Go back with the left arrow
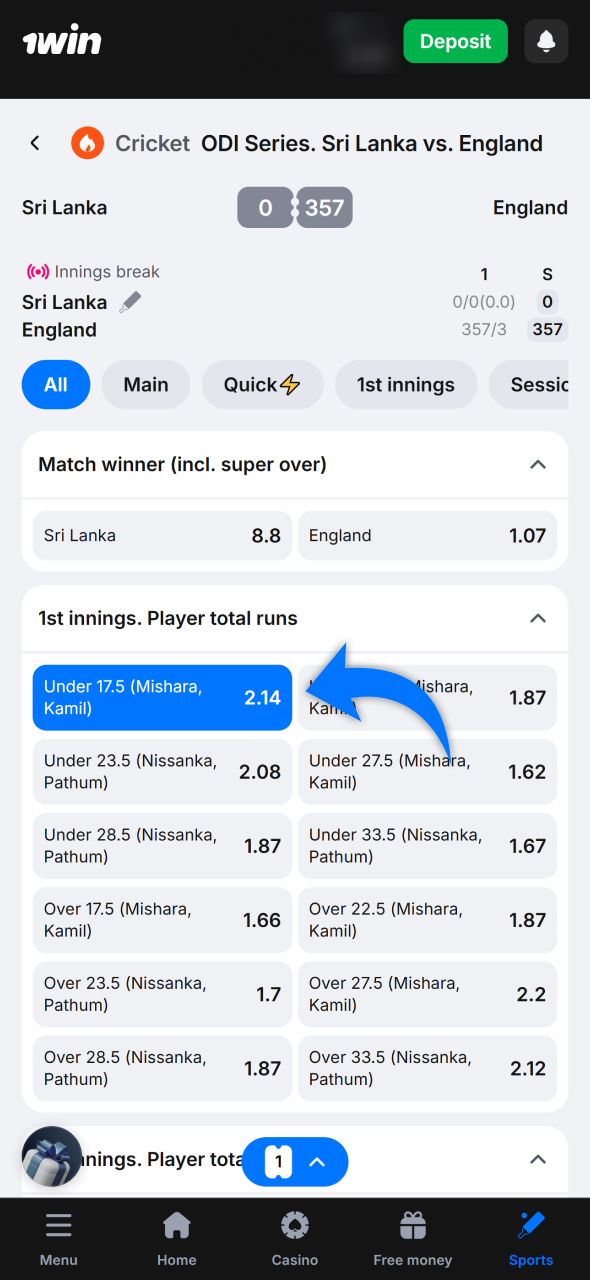 (35, 143)
